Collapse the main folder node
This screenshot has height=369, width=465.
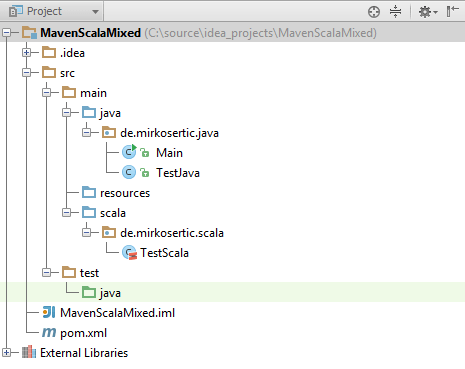pyautogui.click(x=46, y=93)
